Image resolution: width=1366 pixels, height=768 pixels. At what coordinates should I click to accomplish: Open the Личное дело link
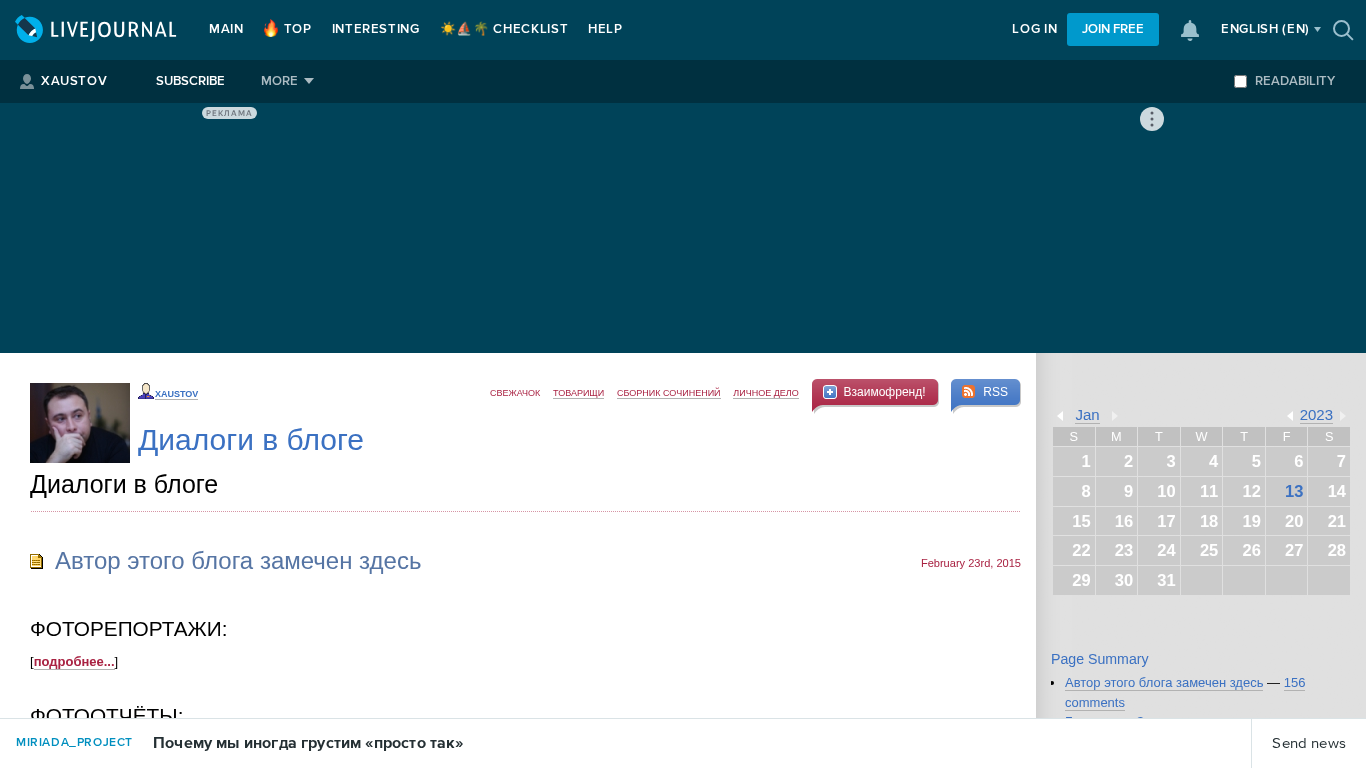(x=766, y=393)
